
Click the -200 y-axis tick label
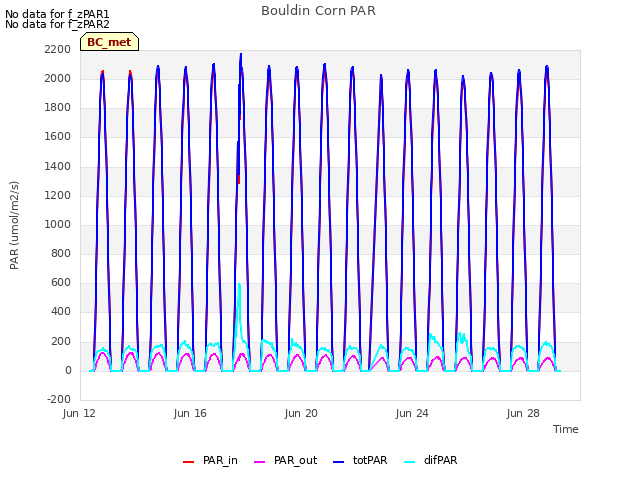click(59, 399)
